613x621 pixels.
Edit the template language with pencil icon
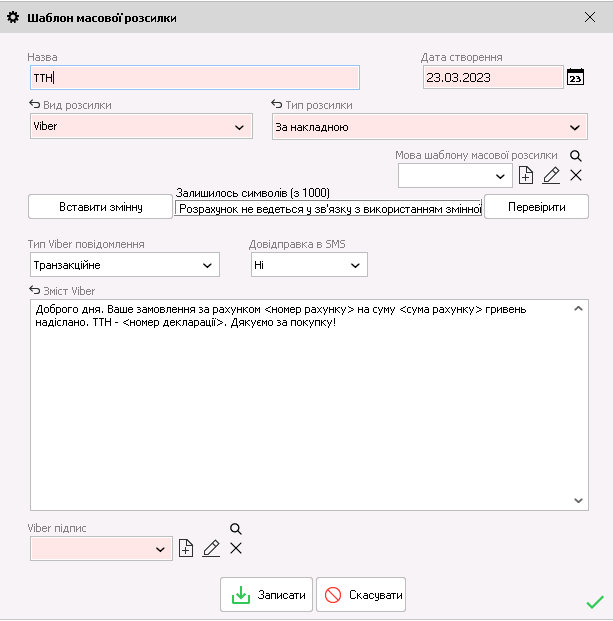[551, 175]
